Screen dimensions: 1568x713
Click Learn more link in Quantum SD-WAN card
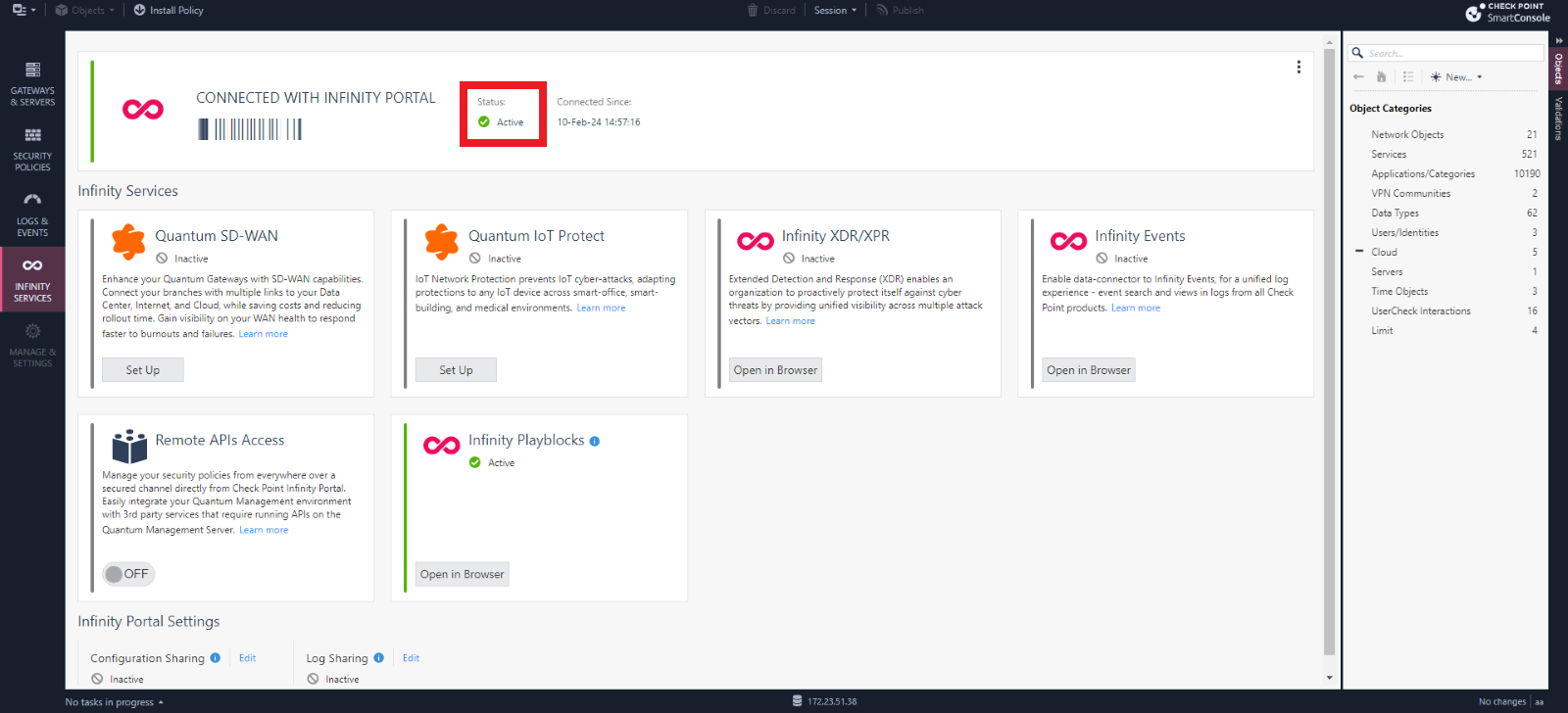264,334
